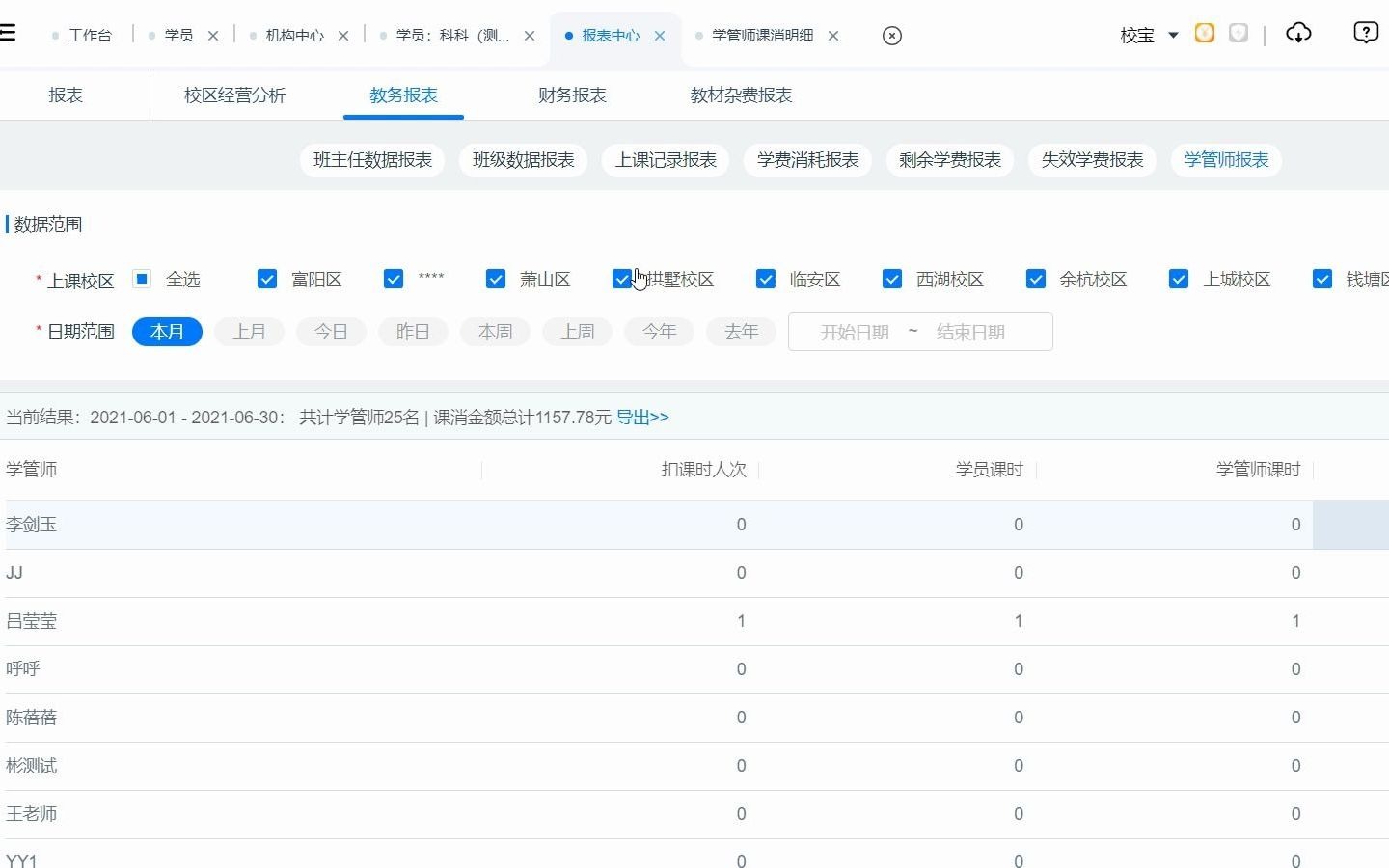1389x868 pixels.
Task: Click the 学管师课时 column header
Action: point(1259,470)
